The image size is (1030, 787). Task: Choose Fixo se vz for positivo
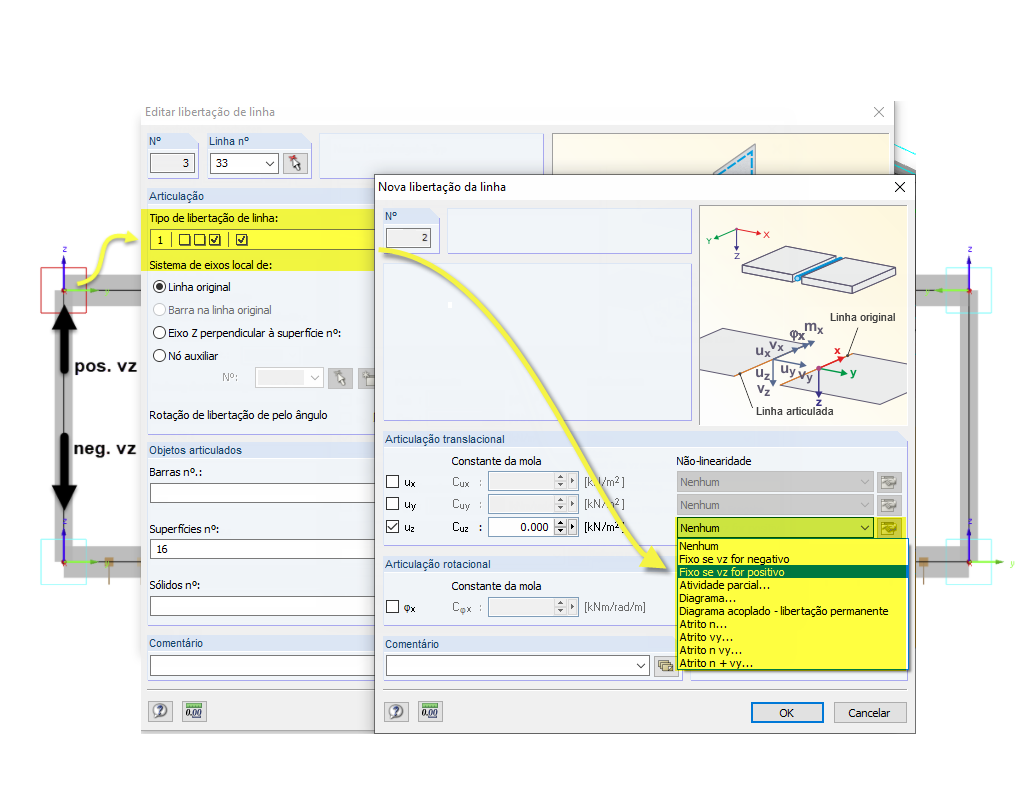pyautogui.click(x=792, y=572)
